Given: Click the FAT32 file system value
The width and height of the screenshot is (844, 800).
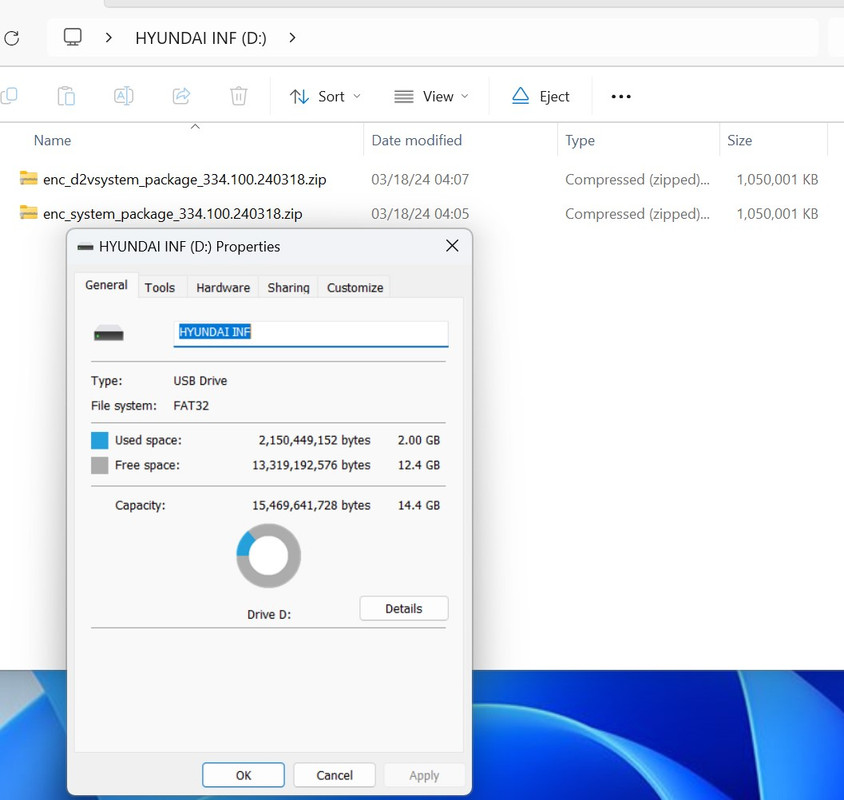Looking at the screenshot, I should [191, 406].
